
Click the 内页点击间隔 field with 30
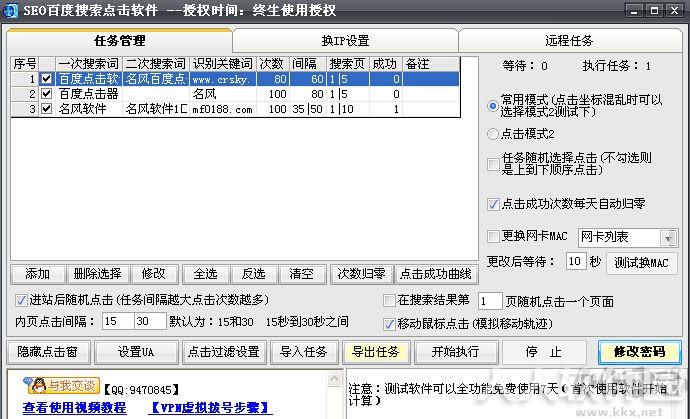coord(150,321)
